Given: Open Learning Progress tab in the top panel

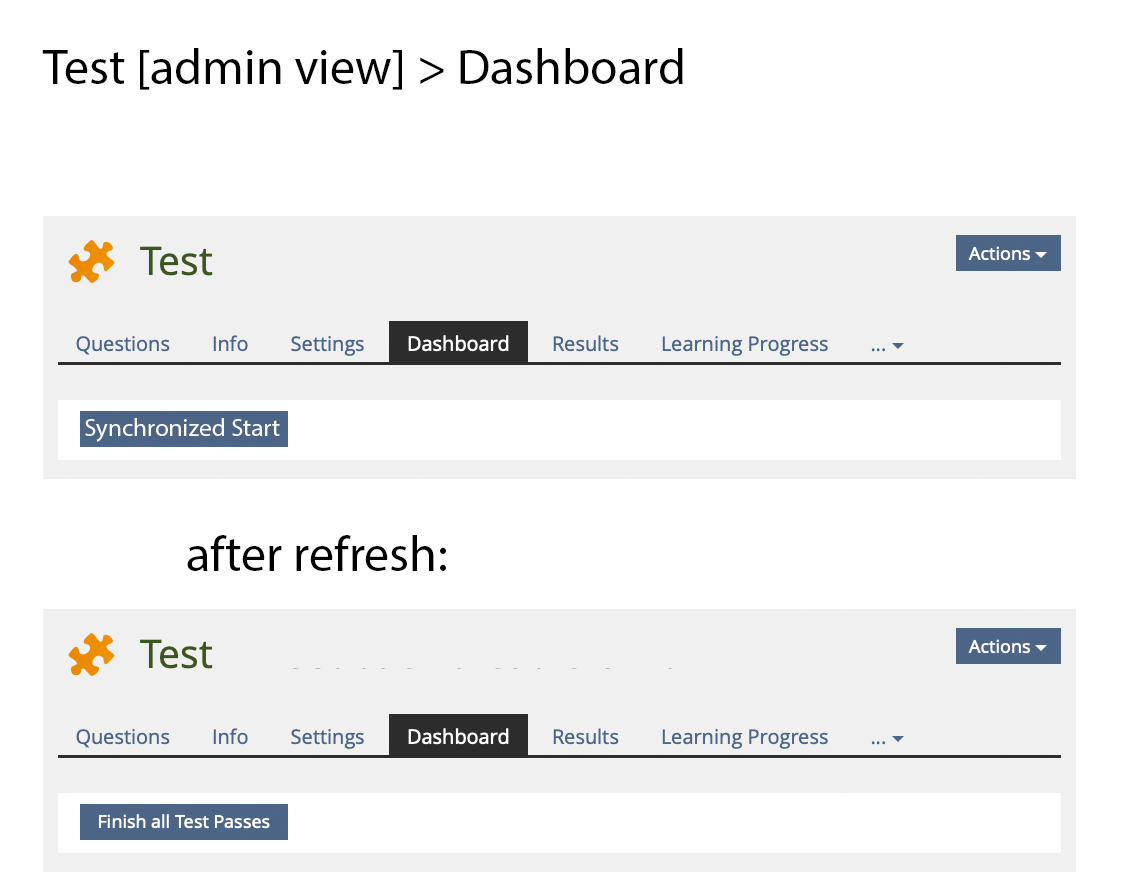Looking at the screenshot, I should coord(744,344).
